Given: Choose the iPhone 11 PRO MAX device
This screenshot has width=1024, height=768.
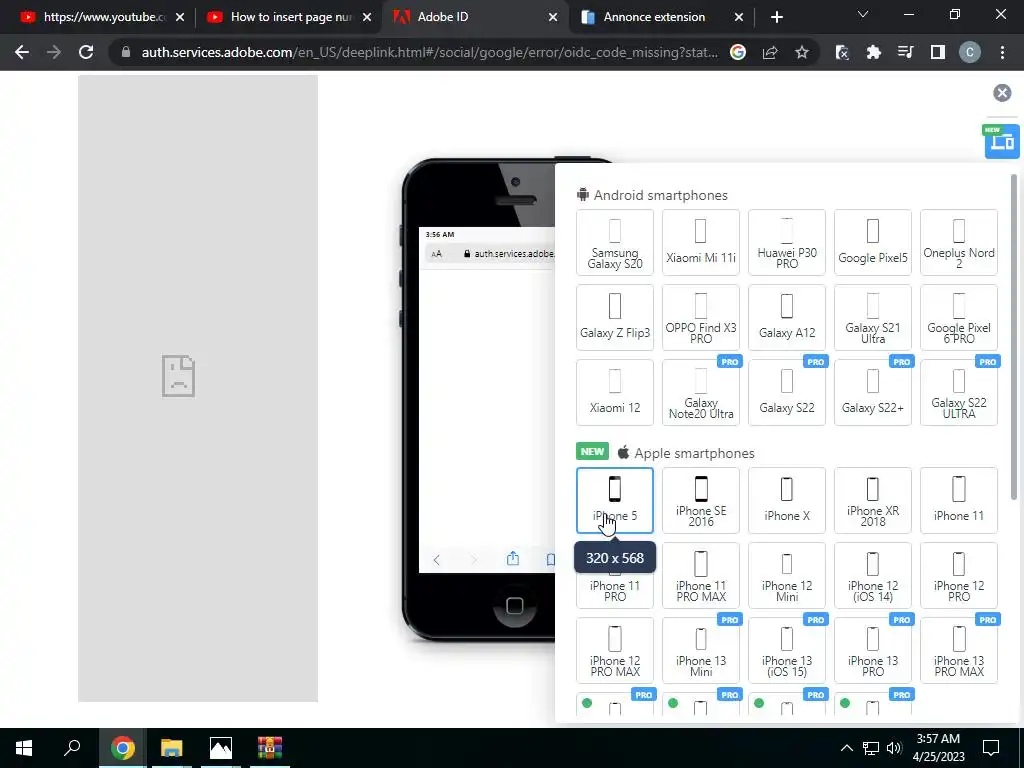Looking at the screenshot, I should point(701,575).
